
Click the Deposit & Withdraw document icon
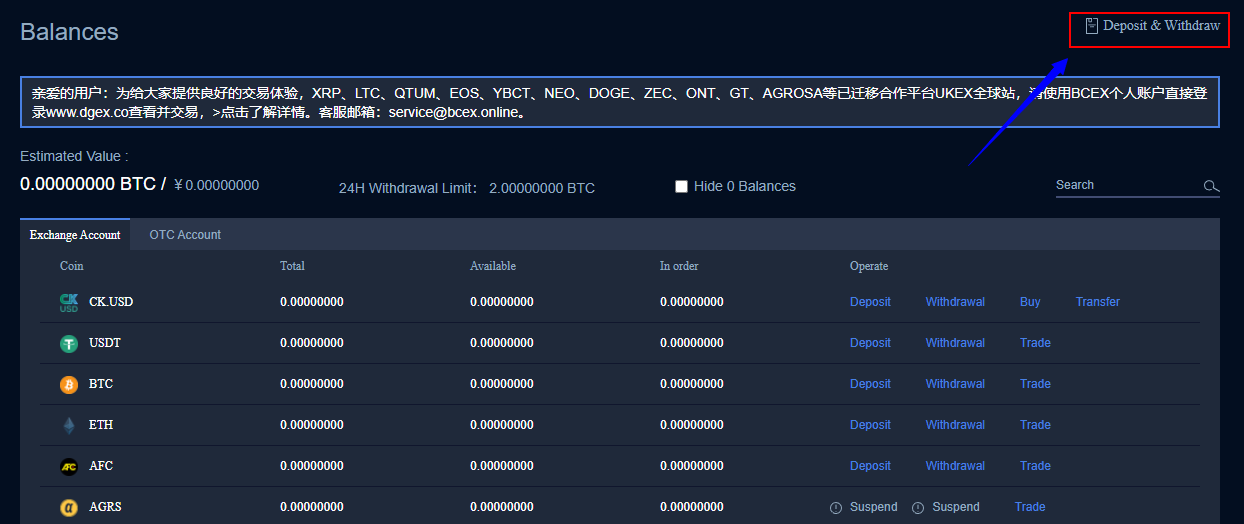click(1091, 26)
